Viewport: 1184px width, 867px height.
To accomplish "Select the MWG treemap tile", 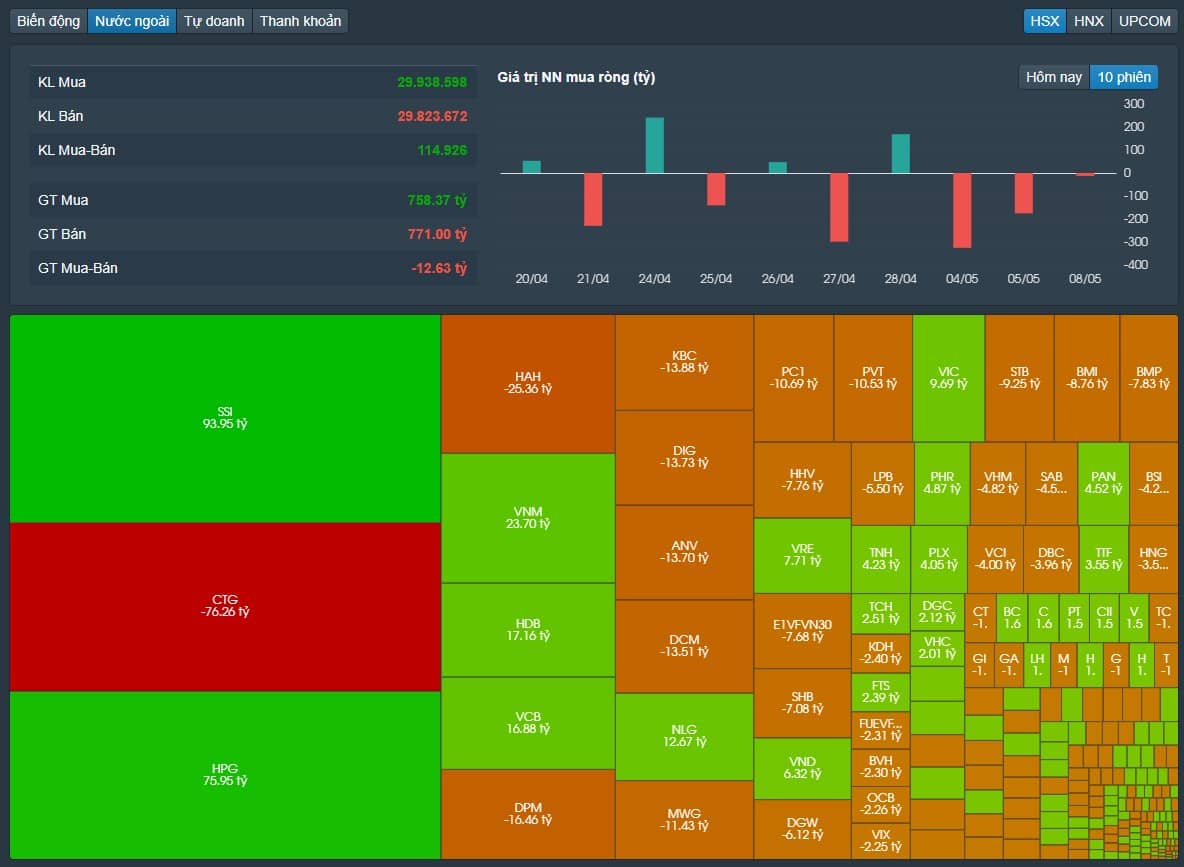I will point(684,820).
